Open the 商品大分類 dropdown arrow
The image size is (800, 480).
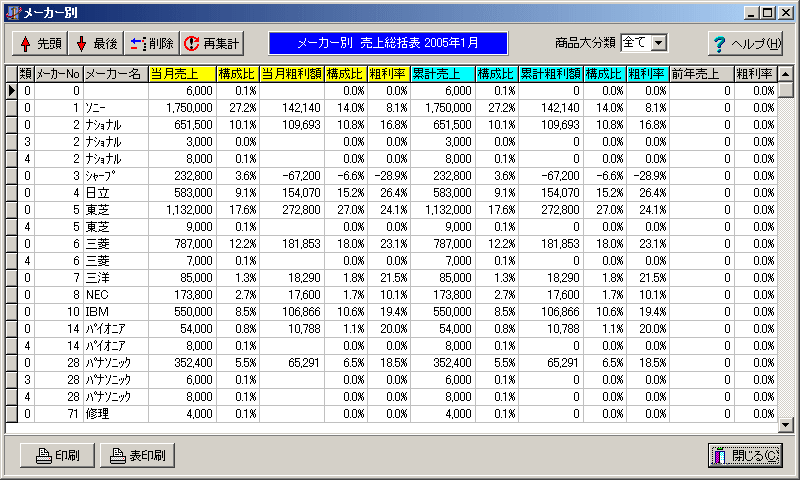(659, 43)
